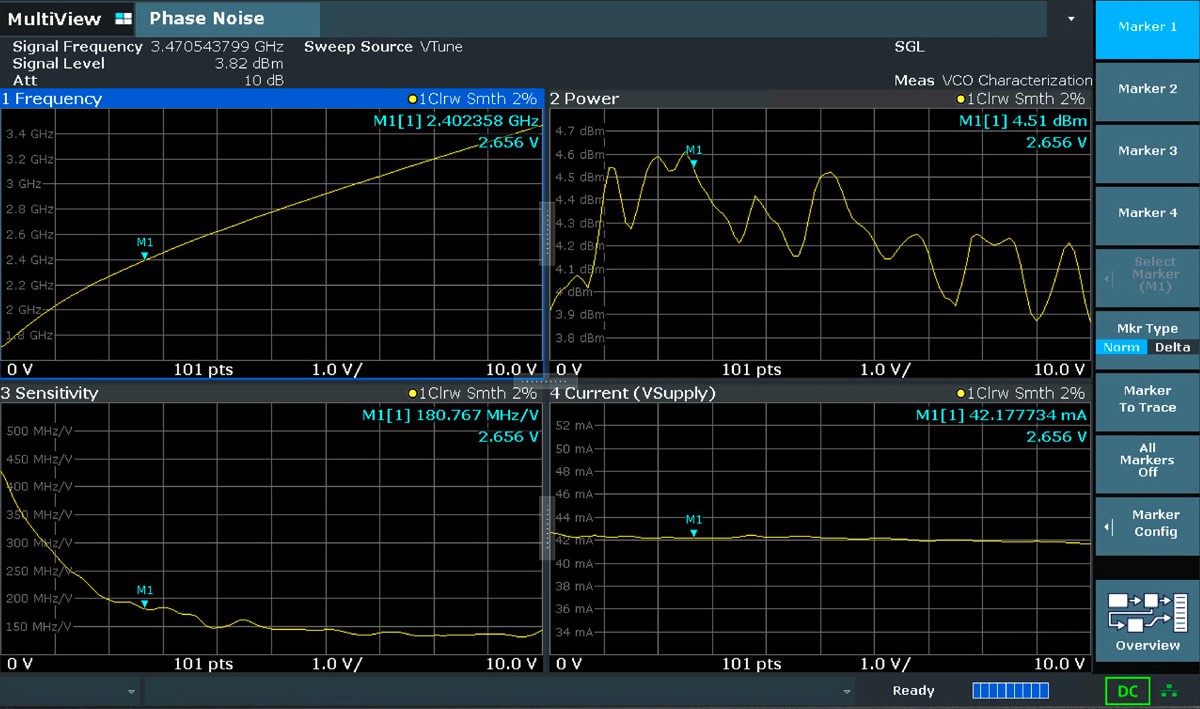Toggle Marker 2 on
The image size is (1200, 709).
pos(1147,89)
